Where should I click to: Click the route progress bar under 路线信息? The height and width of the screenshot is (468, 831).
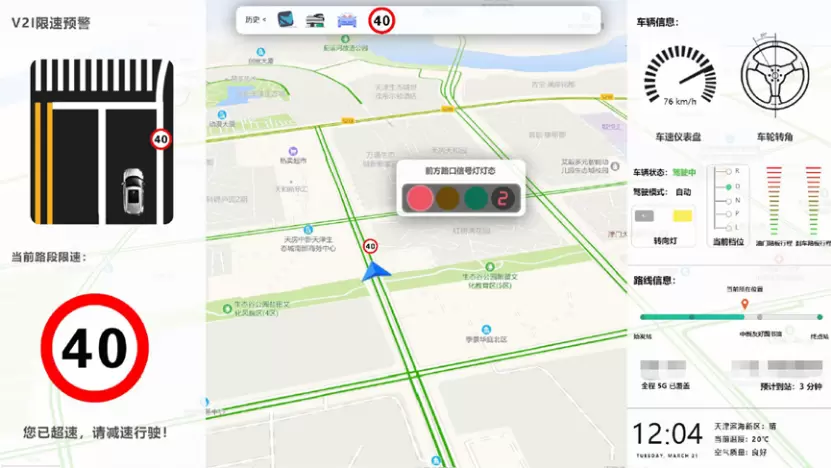click(731, 317)
